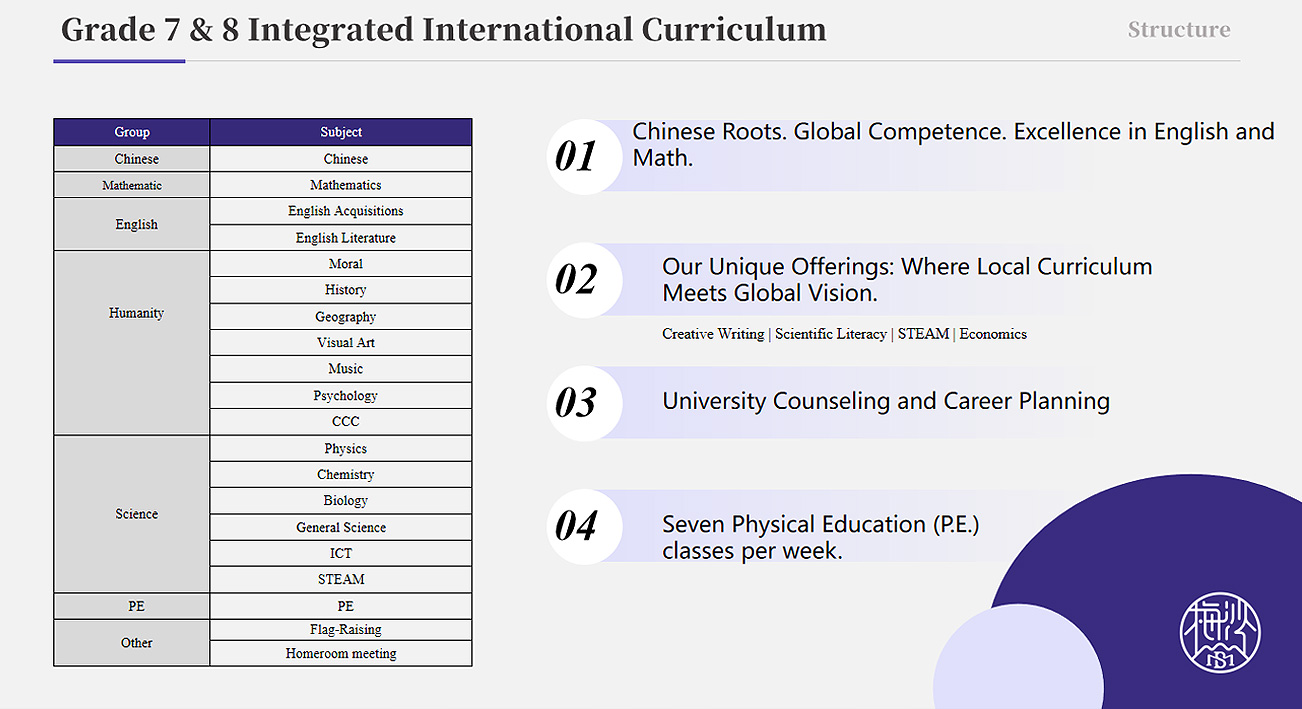Select the "Geography" subject cell

click(341, 317)
